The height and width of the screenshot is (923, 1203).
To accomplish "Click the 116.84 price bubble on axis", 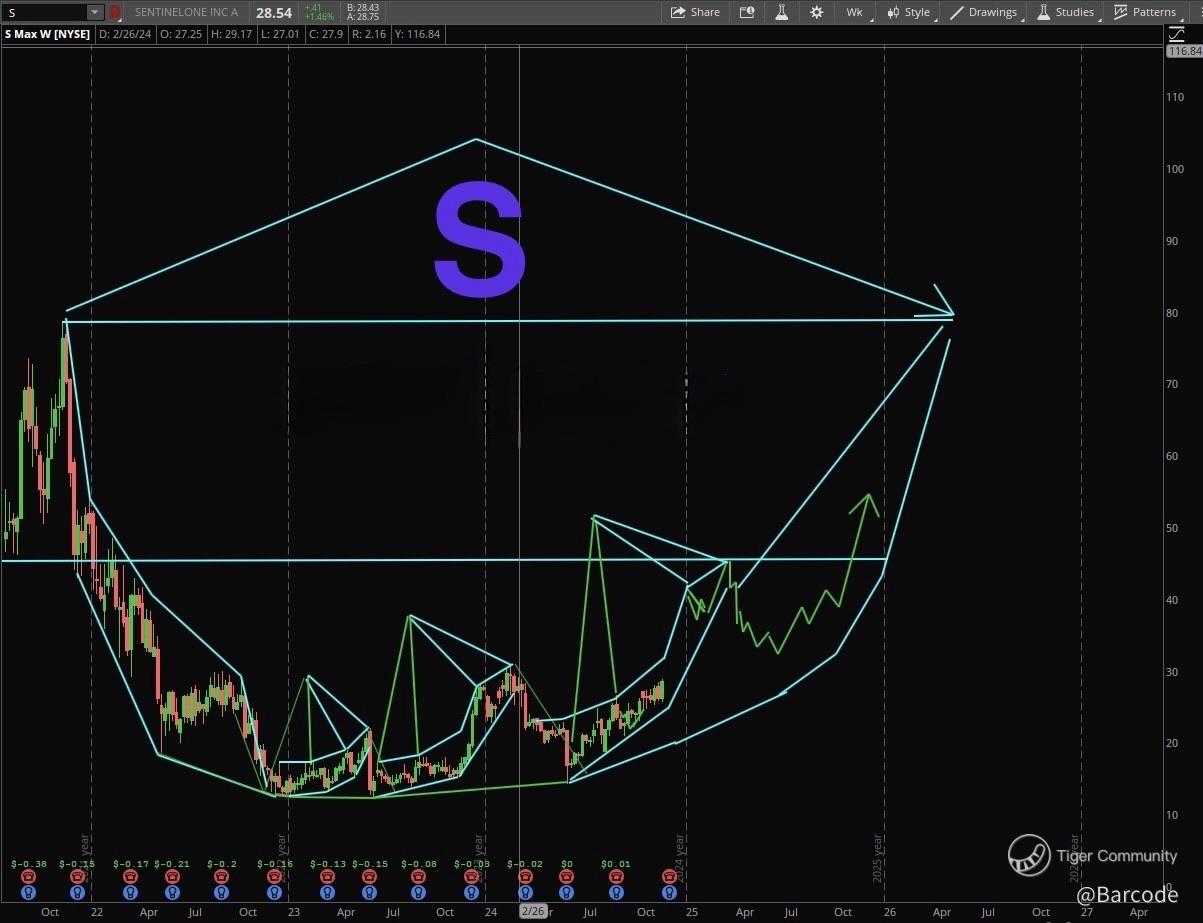I will coord(1184,50).
